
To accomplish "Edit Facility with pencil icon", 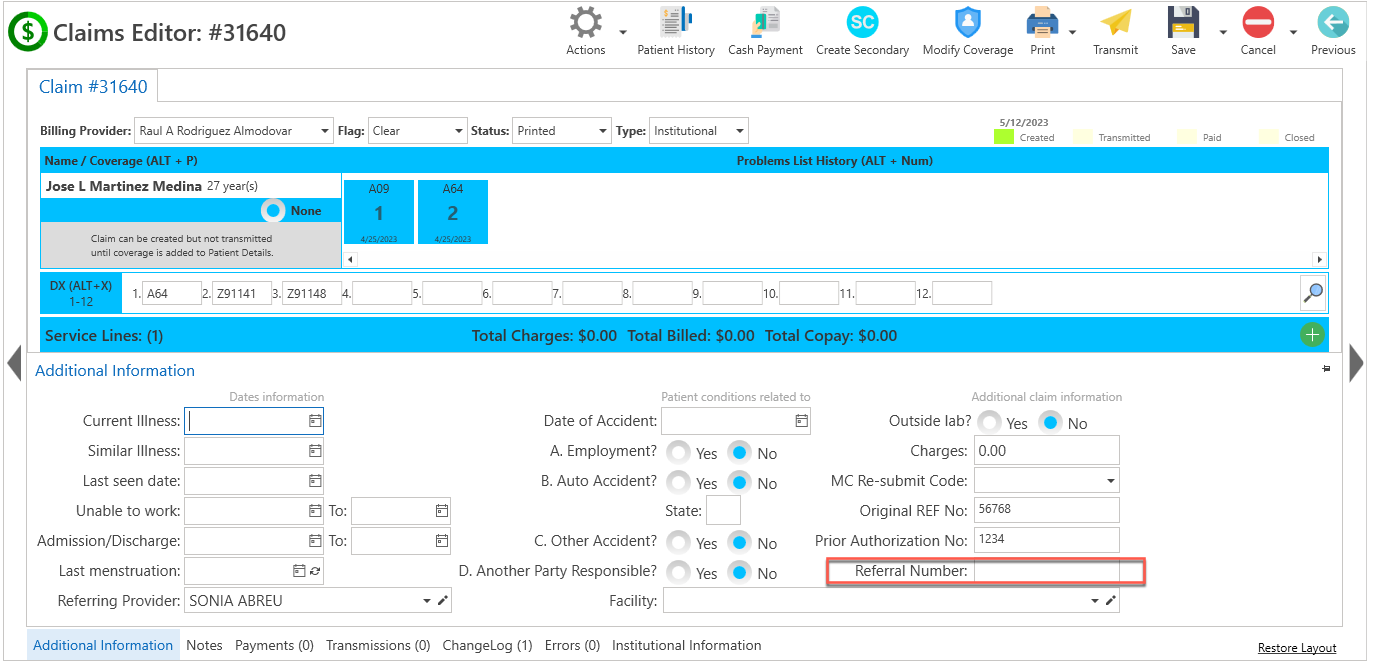I will coord(1110,601).
